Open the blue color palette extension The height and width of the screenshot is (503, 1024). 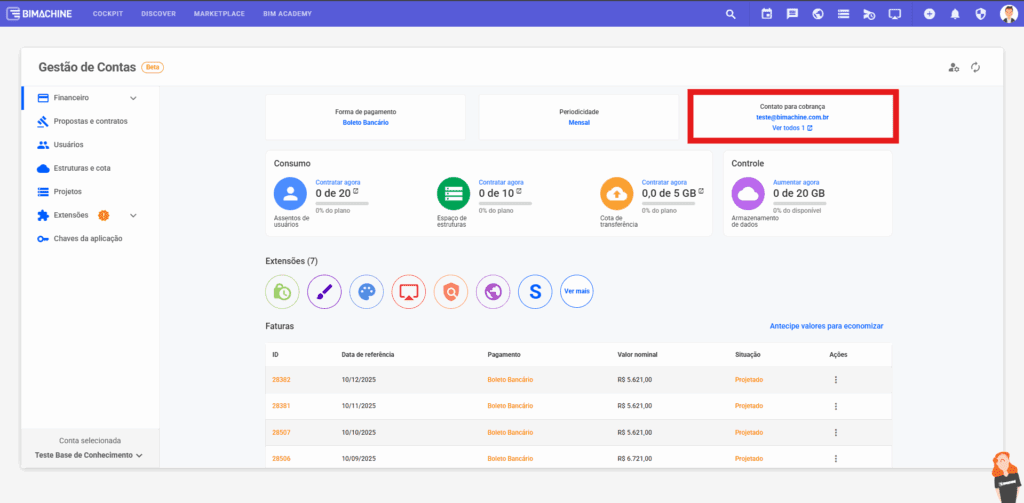pos(367,292)
